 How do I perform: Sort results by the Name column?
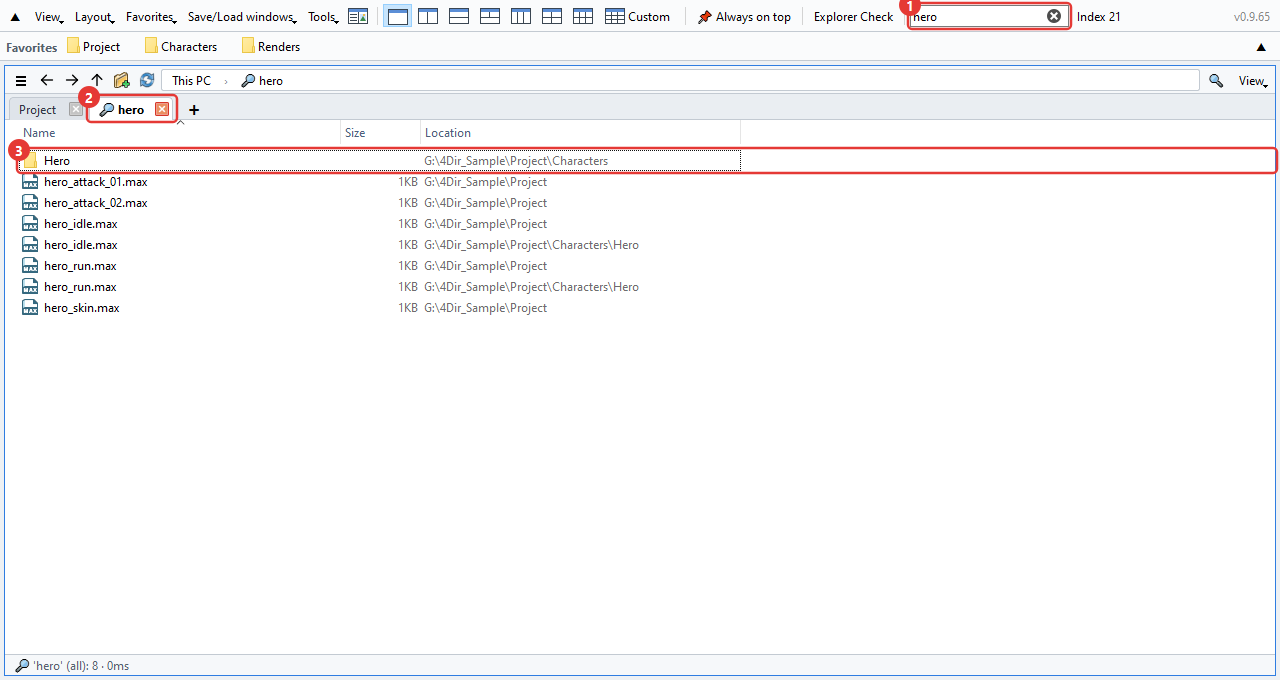click(178, 133)
